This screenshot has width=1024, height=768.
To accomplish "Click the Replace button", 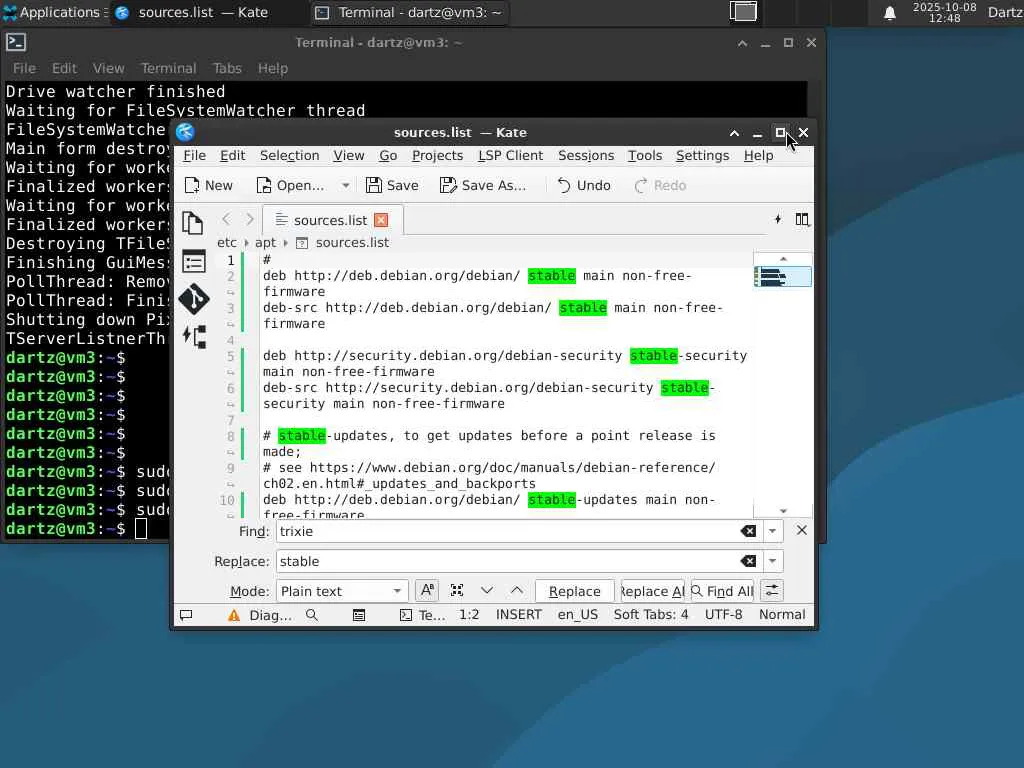I will 575,591.
